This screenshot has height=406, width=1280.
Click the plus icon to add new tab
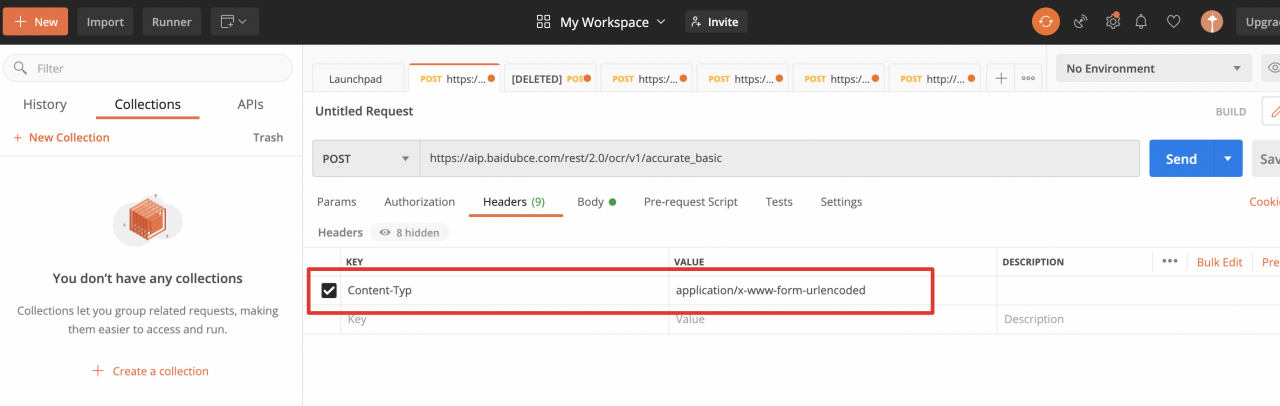(x=1001, y=78)
